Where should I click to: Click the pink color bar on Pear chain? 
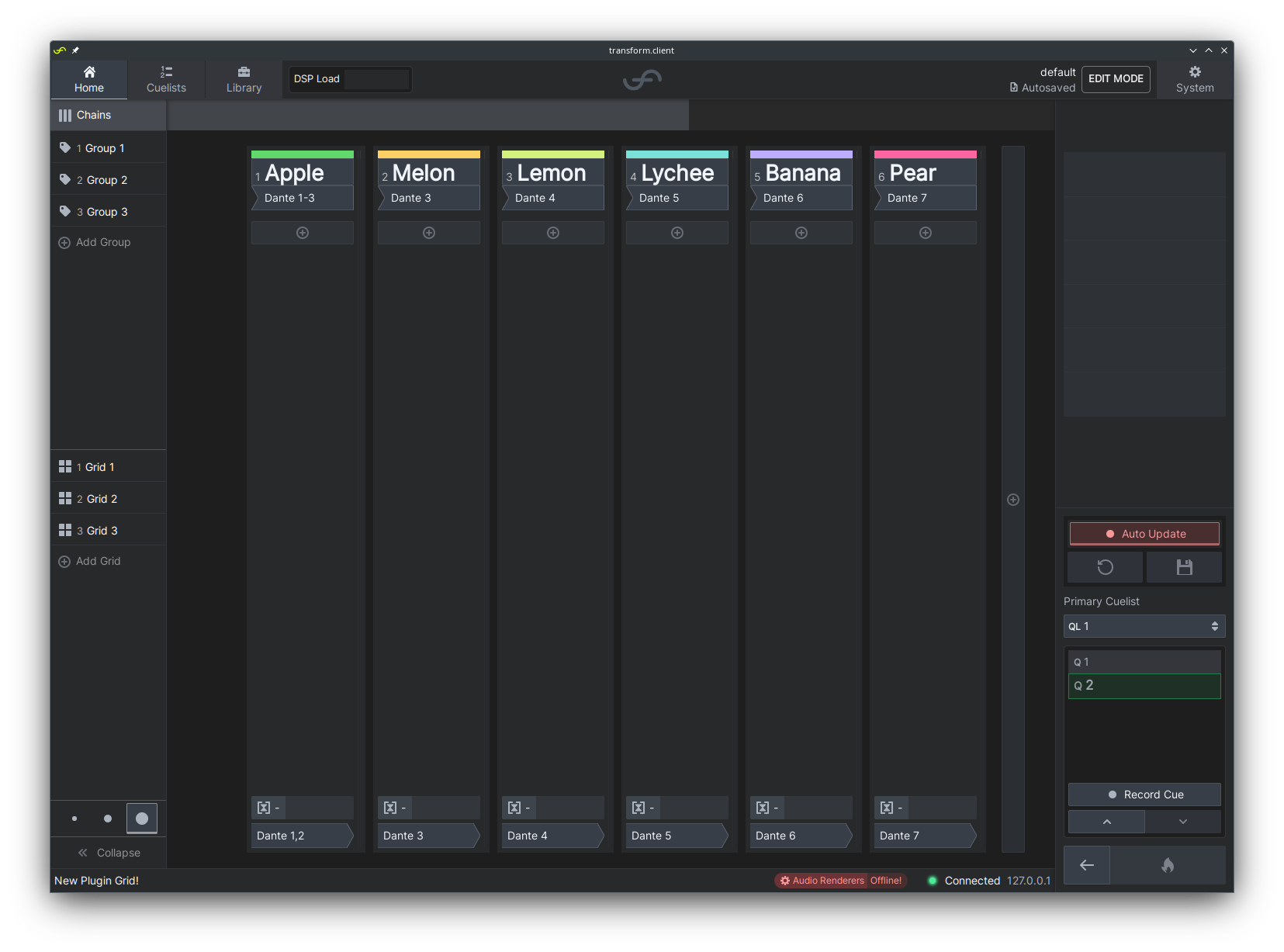pos(926,154)
